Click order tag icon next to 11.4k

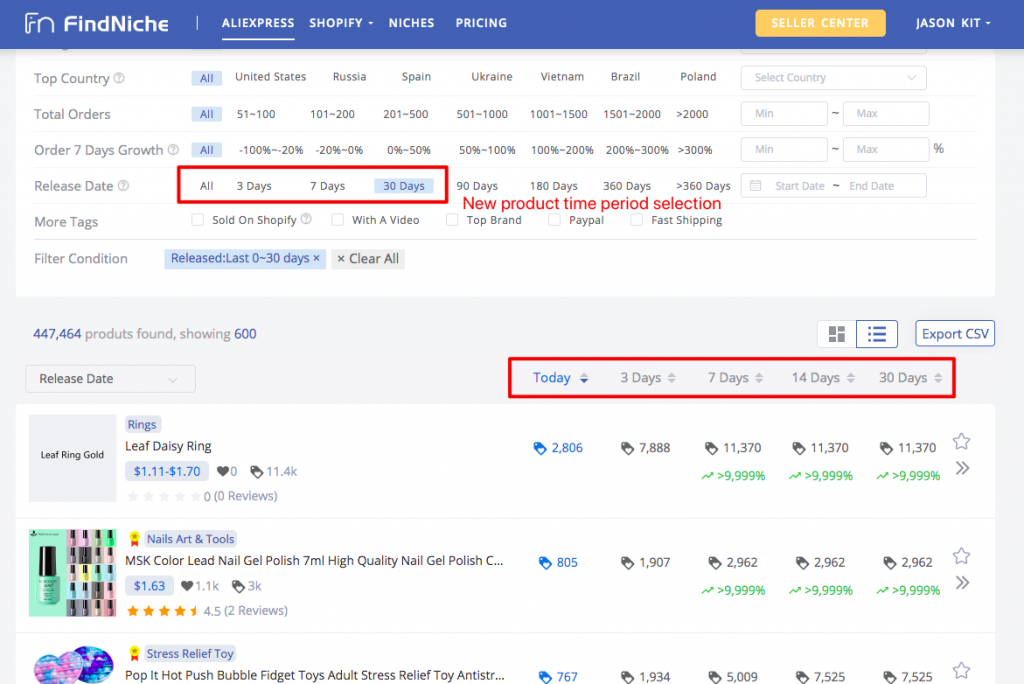click(x=257, y=472)
